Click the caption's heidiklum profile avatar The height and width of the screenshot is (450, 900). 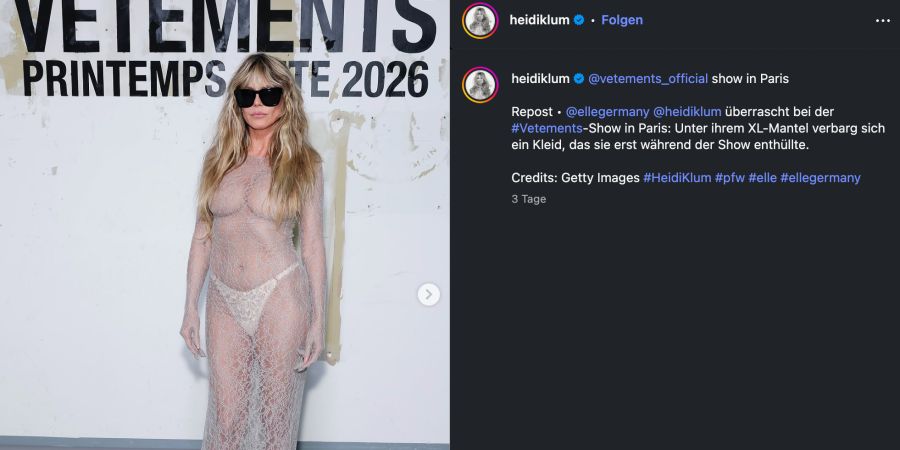click(x=480, y=85)
